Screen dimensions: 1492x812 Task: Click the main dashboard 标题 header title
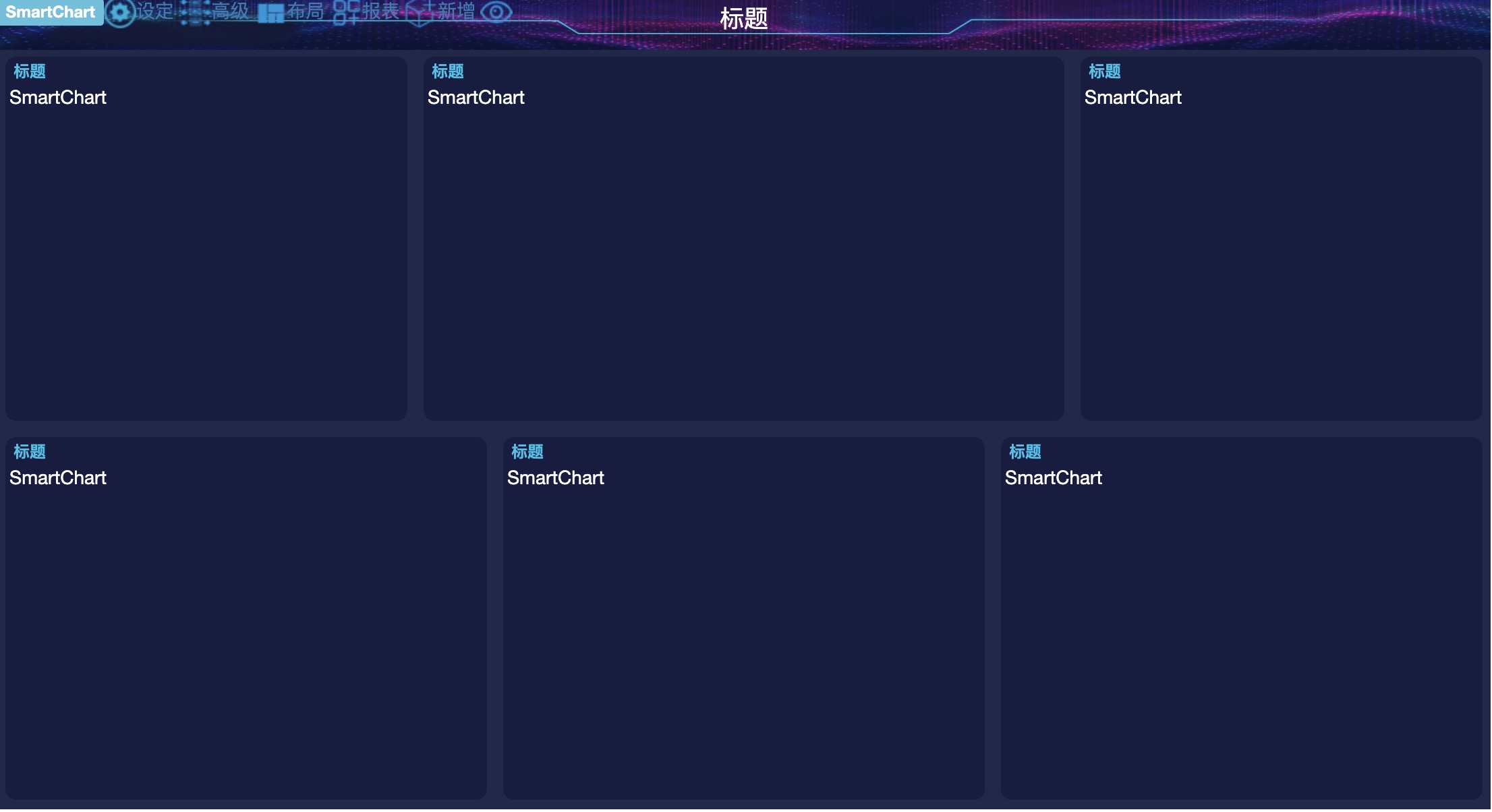pyautogui.click(x=744, y=18)
